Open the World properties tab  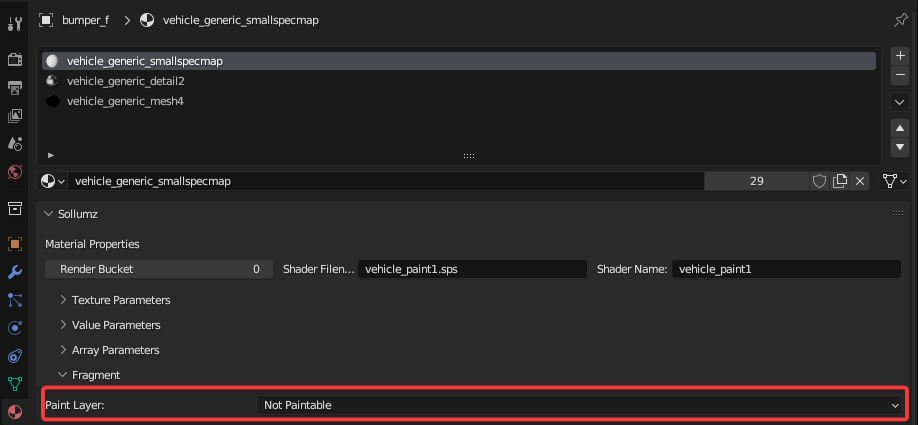[15, 172]
